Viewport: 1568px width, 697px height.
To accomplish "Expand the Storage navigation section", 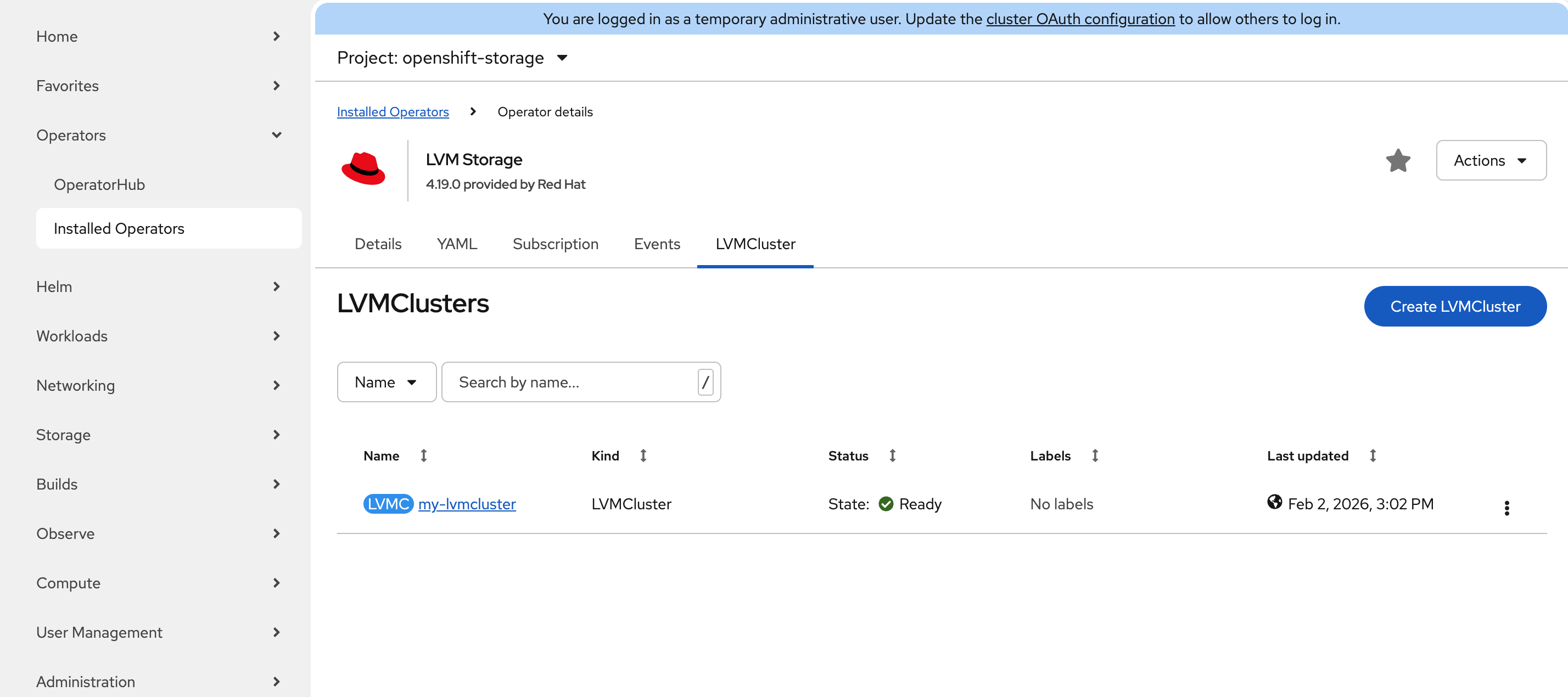I will coord(159,435).
